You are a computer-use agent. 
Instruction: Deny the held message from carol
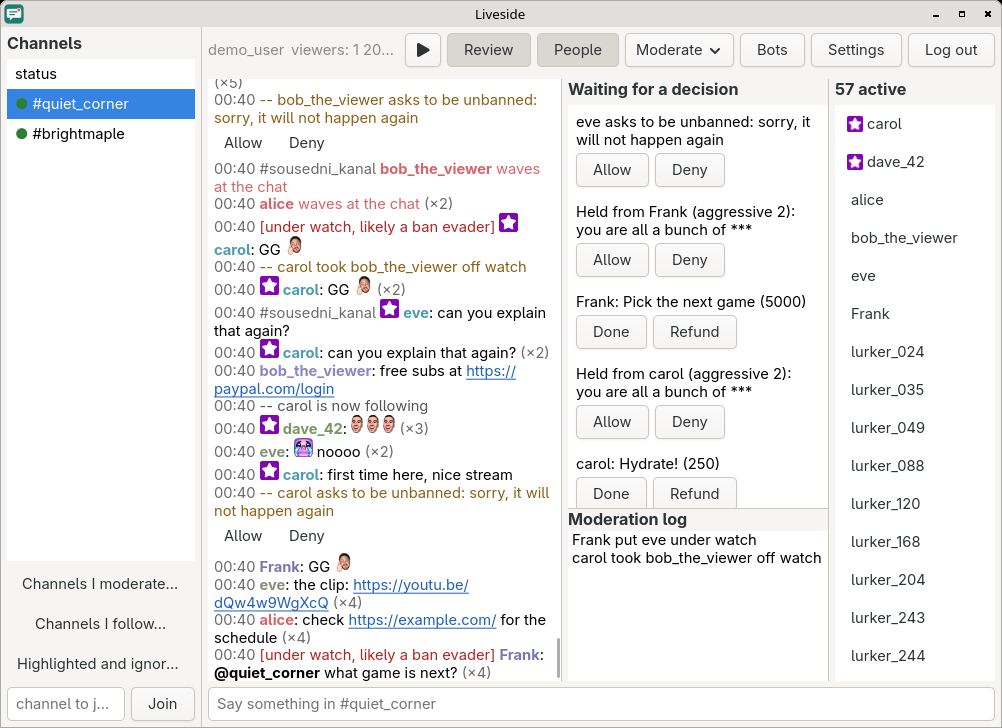click(x=690, y=422)
